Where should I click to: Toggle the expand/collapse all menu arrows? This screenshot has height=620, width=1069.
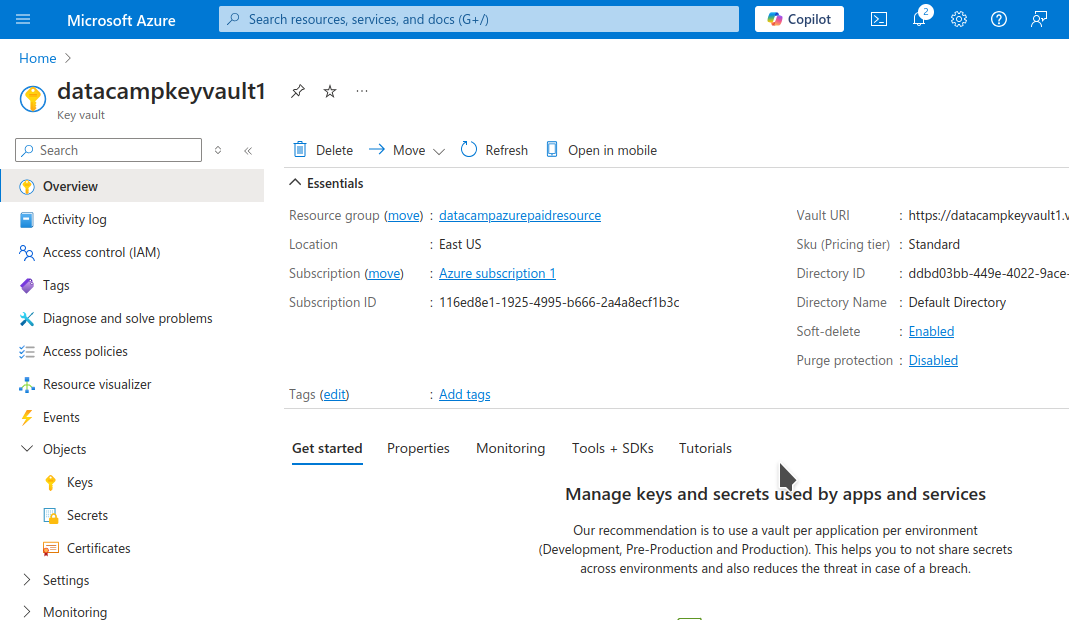coord(218,150)
